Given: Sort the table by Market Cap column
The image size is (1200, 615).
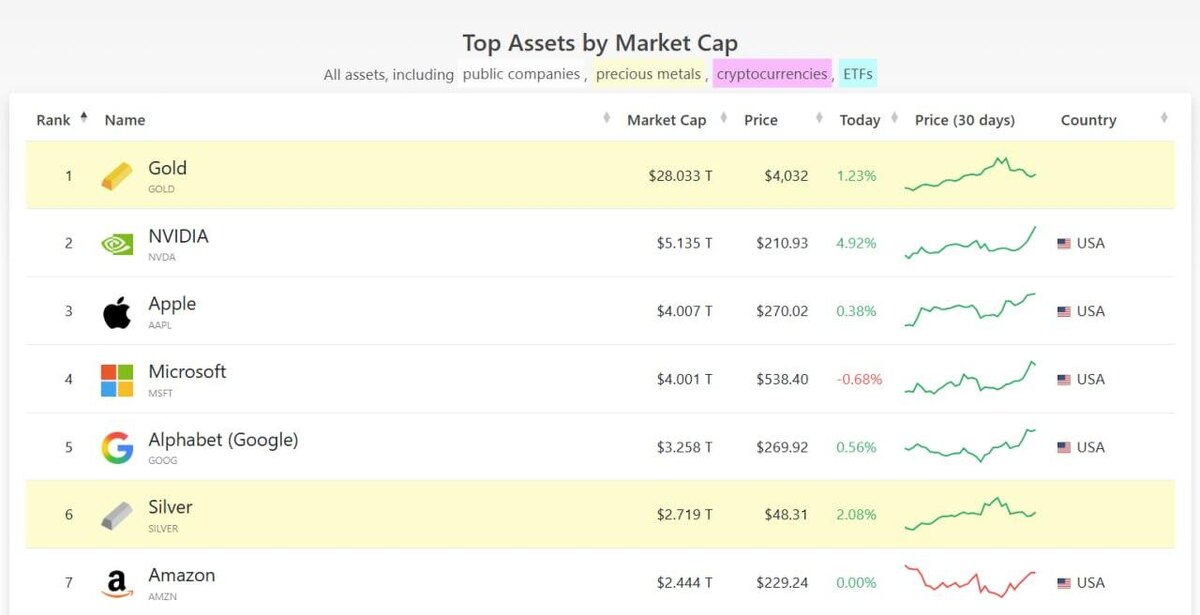Looking at the screenshot, I should click(x=666, y=120).
